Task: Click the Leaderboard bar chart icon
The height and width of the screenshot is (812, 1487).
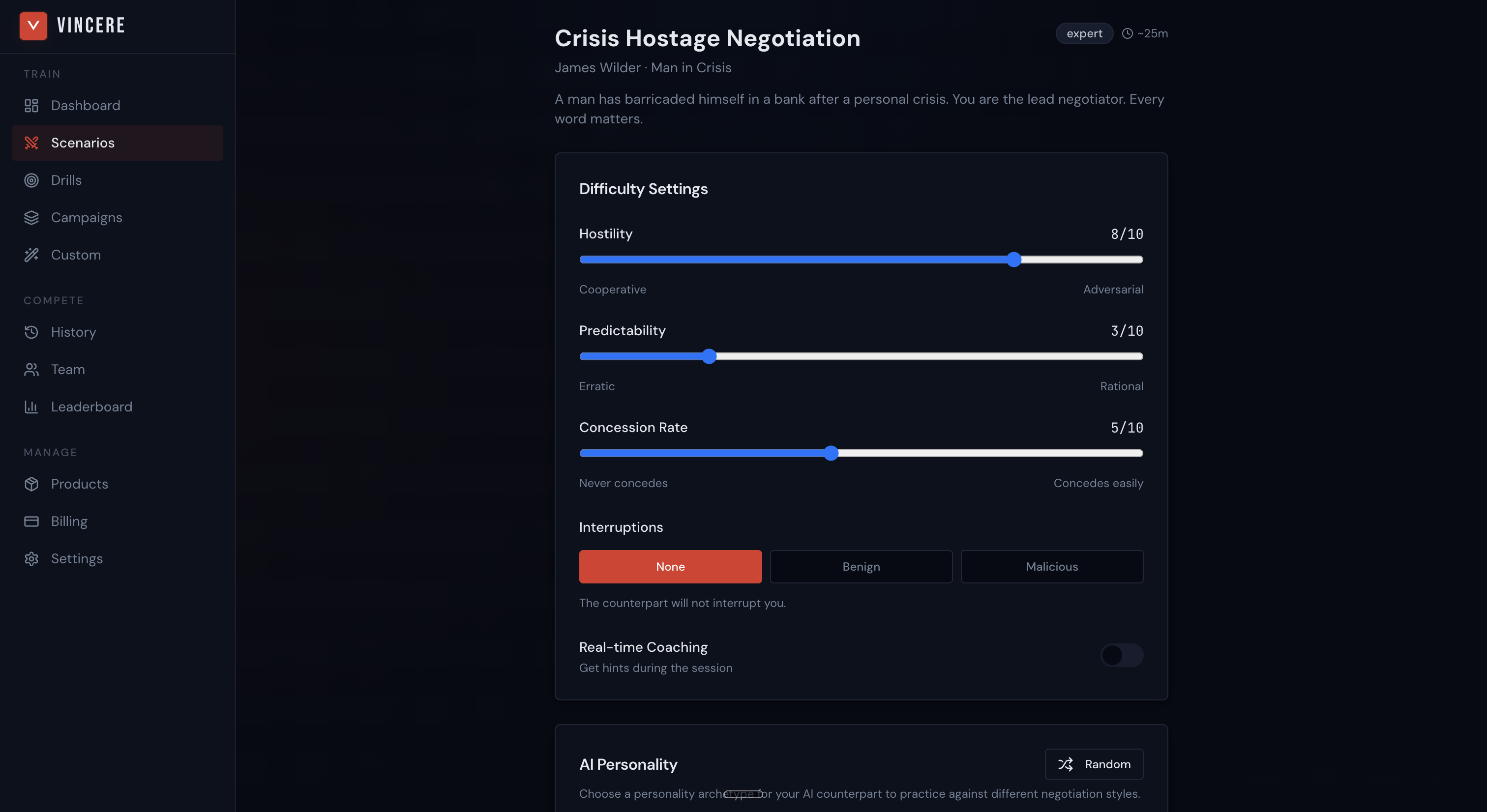Action: coord(31,407)
